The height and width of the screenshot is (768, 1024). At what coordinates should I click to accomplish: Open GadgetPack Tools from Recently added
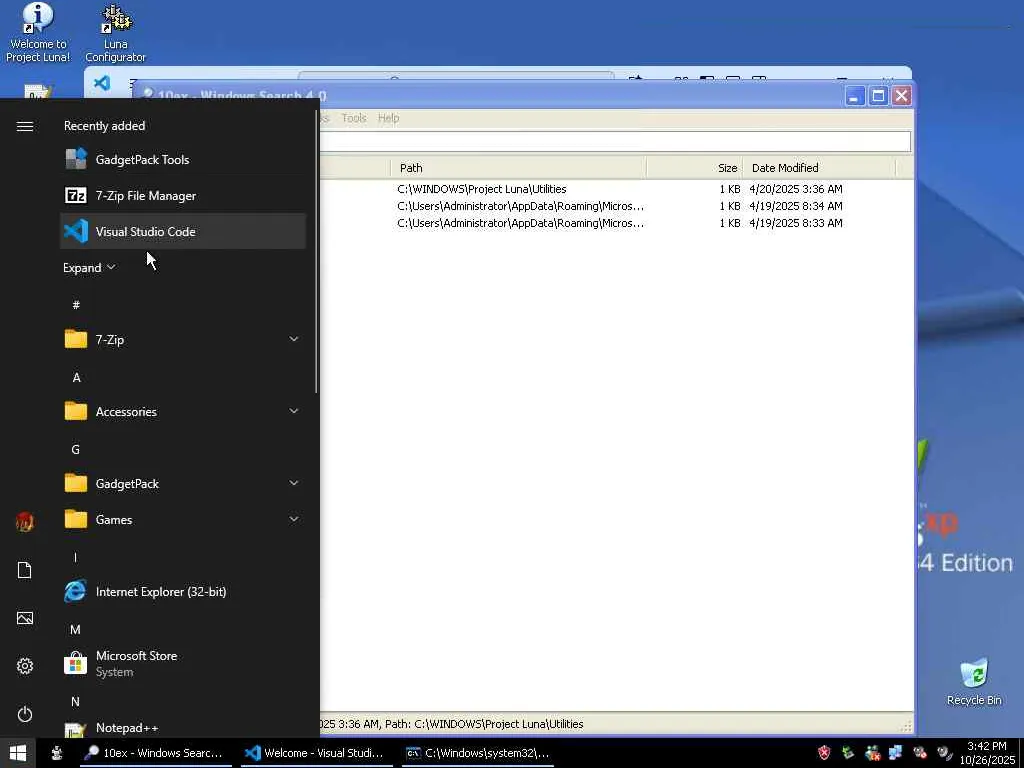click(x=183, y=159)
